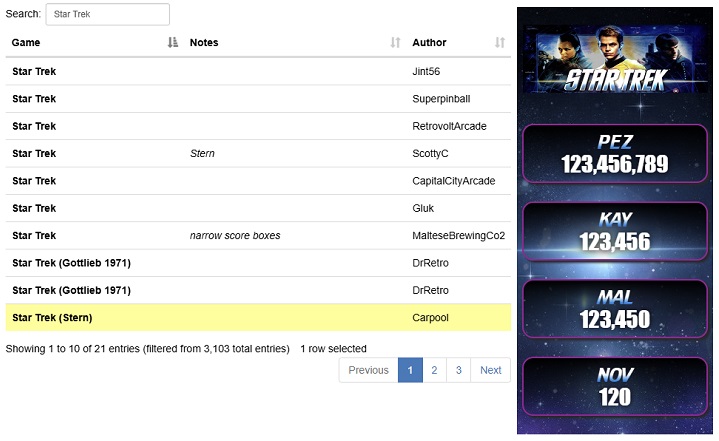Click into the Search input field
This screenshot has height=441, width=719.
click(107, 14)
